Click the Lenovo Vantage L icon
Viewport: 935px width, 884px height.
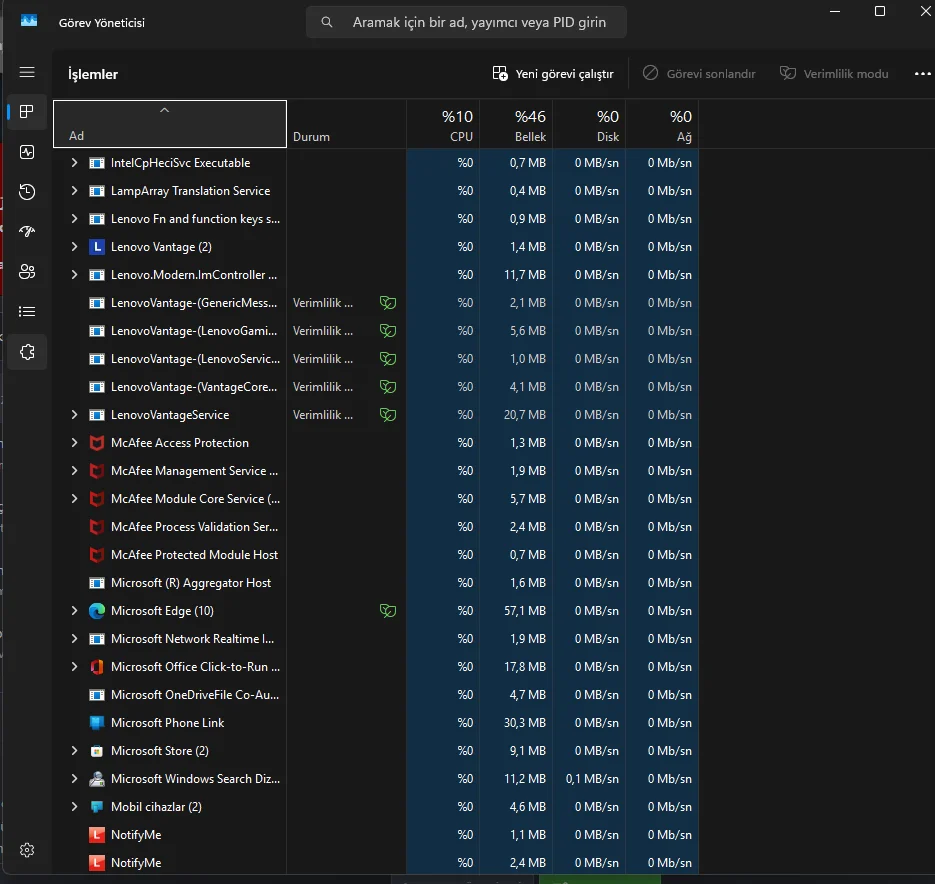coord(97,247)
